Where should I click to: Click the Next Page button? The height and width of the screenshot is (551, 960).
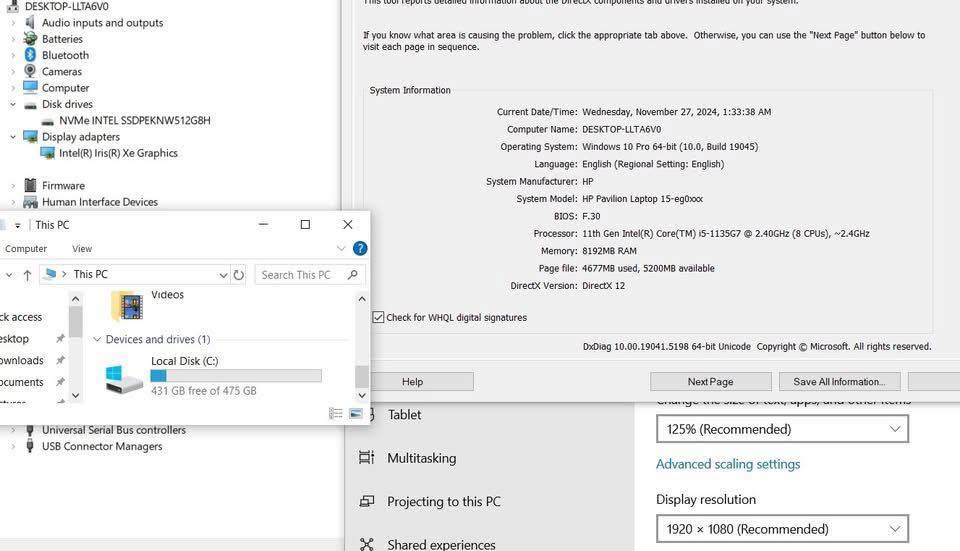coord(710,382)
